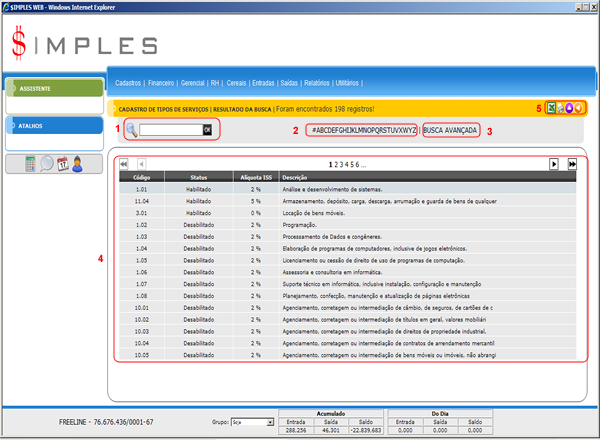
Task: Open the calendar icon in the sidebar
Action: pos(65,164)
